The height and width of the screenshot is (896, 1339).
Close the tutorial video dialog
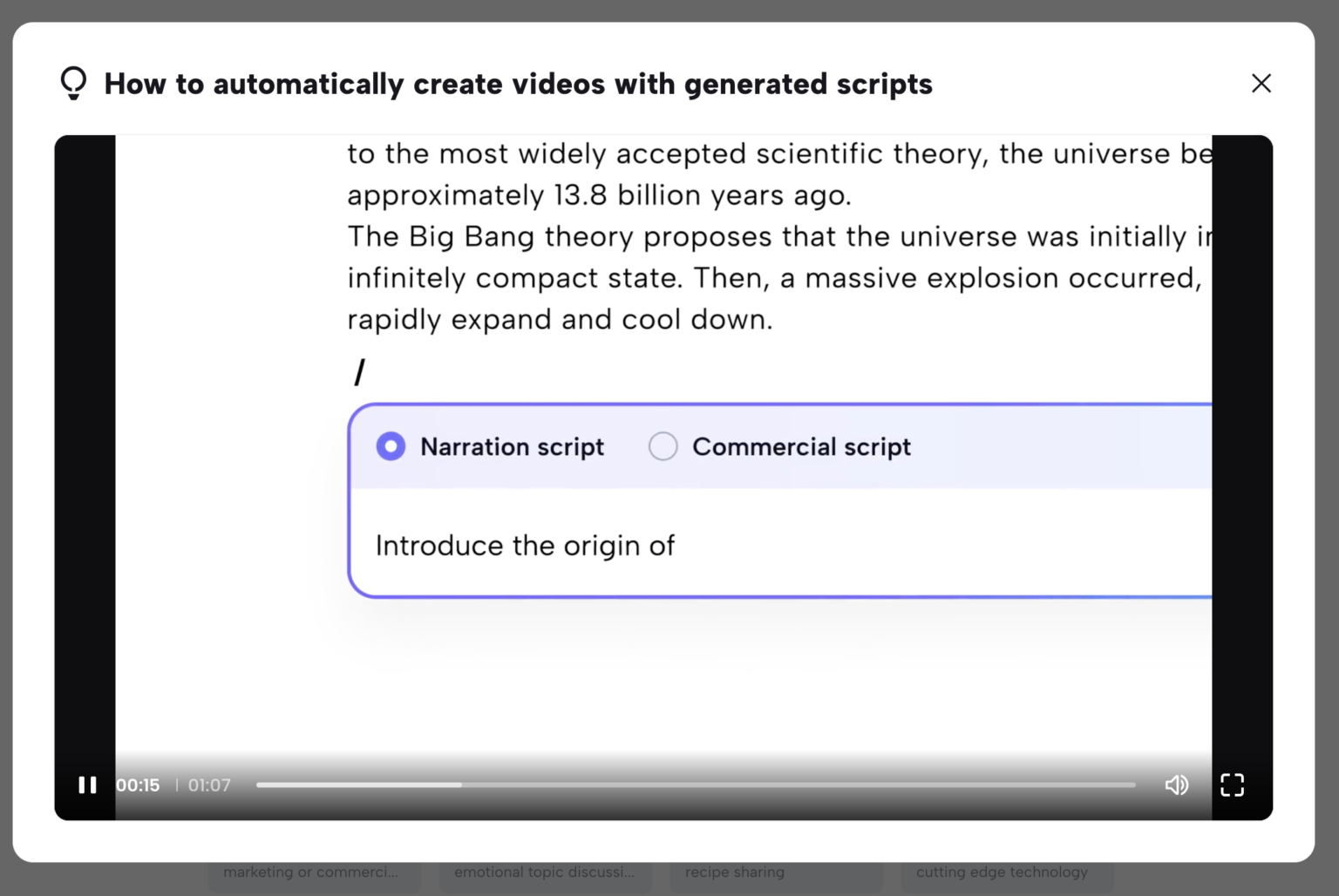click(x=1261, y=84)
